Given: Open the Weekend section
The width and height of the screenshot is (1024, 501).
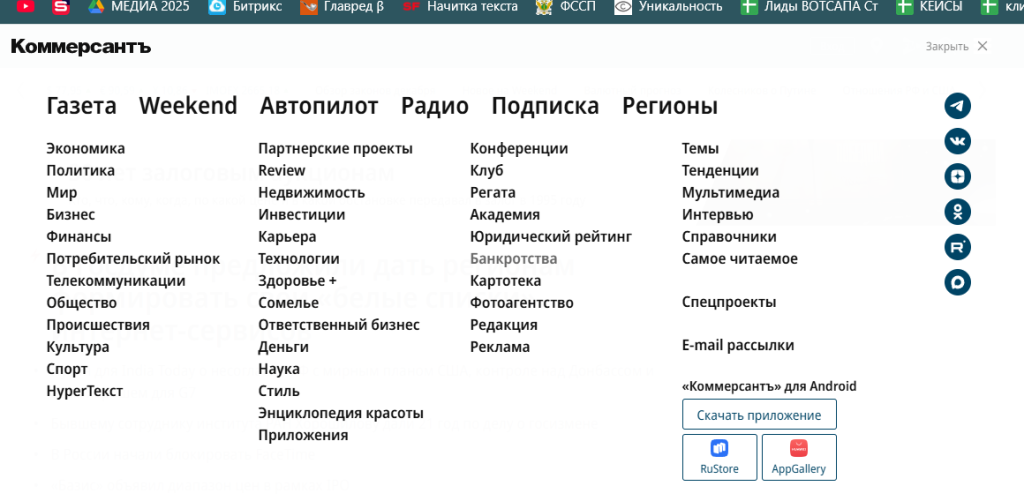Looking at the screenshot, I should (188, 106).
